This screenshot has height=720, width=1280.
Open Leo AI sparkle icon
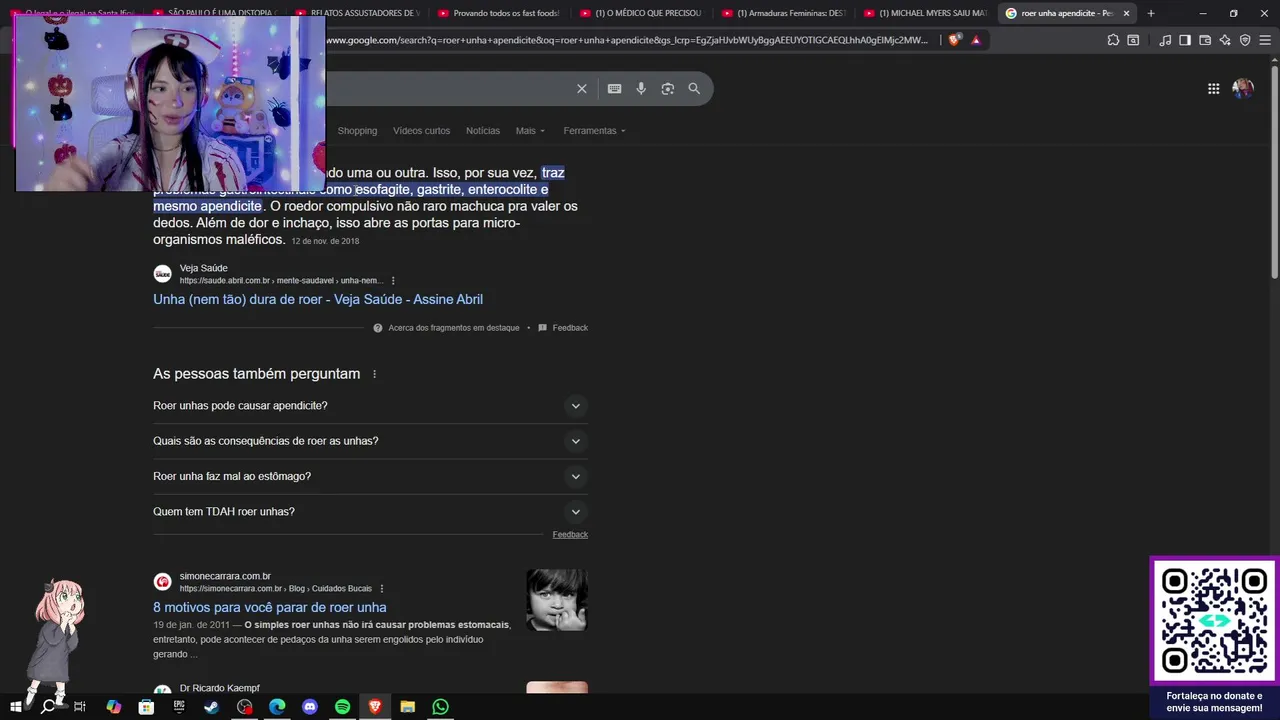[1225, 40]
